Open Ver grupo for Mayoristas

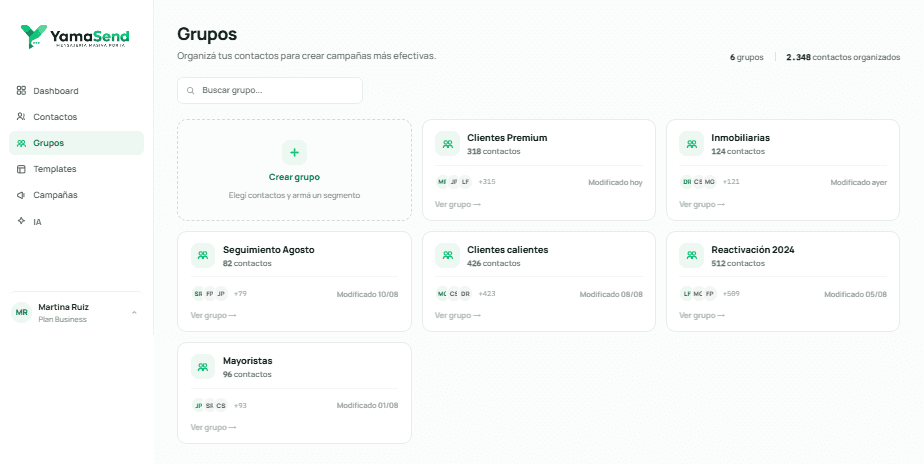[213, 427]
